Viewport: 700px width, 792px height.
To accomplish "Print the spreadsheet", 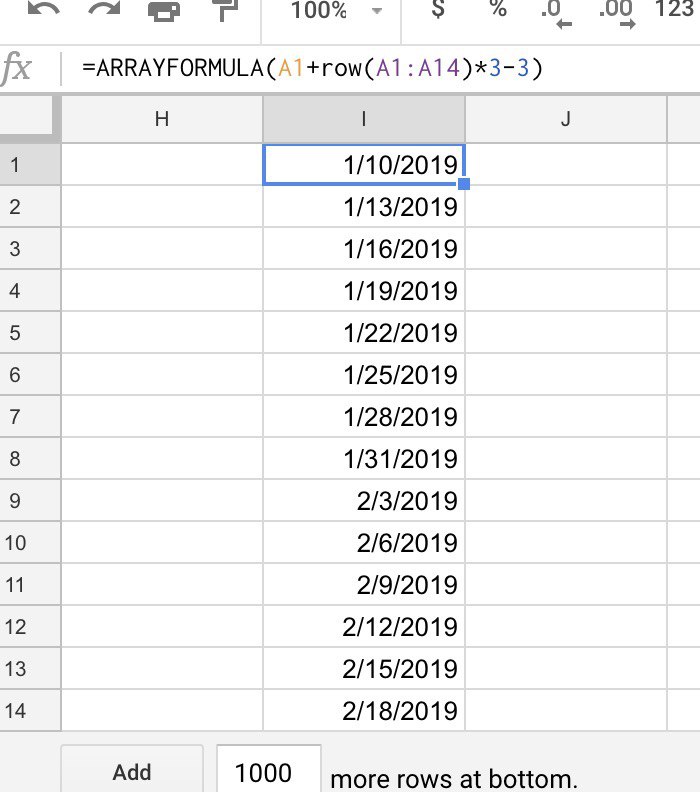I will pyautogui.click(x=164, y=10).
